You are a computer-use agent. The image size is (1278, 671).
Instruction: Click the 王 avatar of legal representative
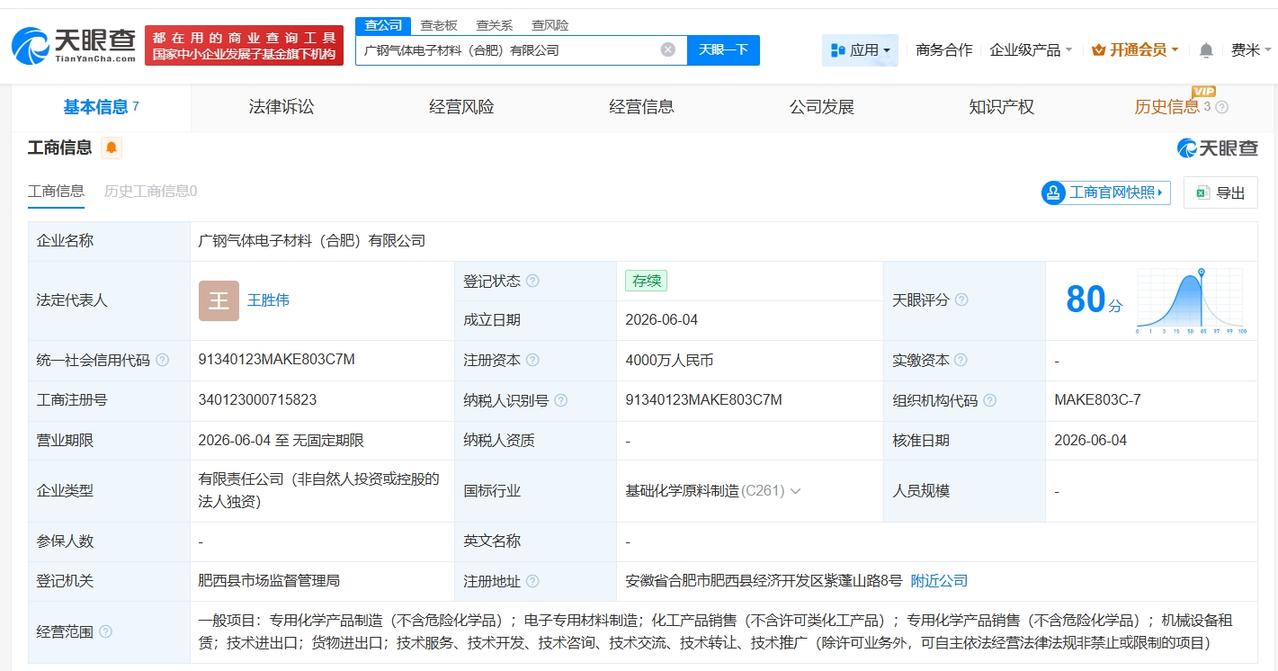click(x=219, y=300)
